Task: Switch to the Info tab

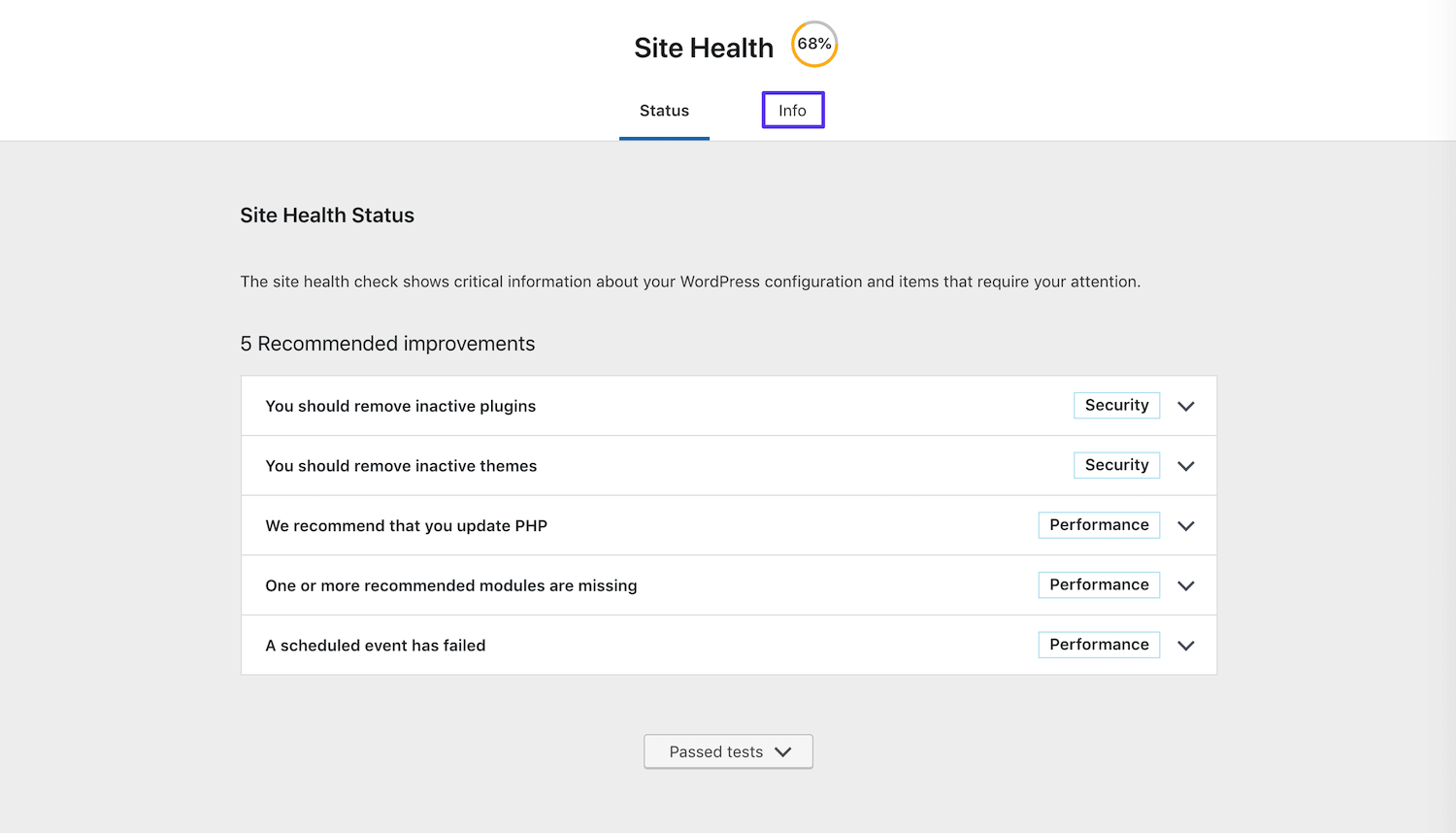Action: pos(792,110)
